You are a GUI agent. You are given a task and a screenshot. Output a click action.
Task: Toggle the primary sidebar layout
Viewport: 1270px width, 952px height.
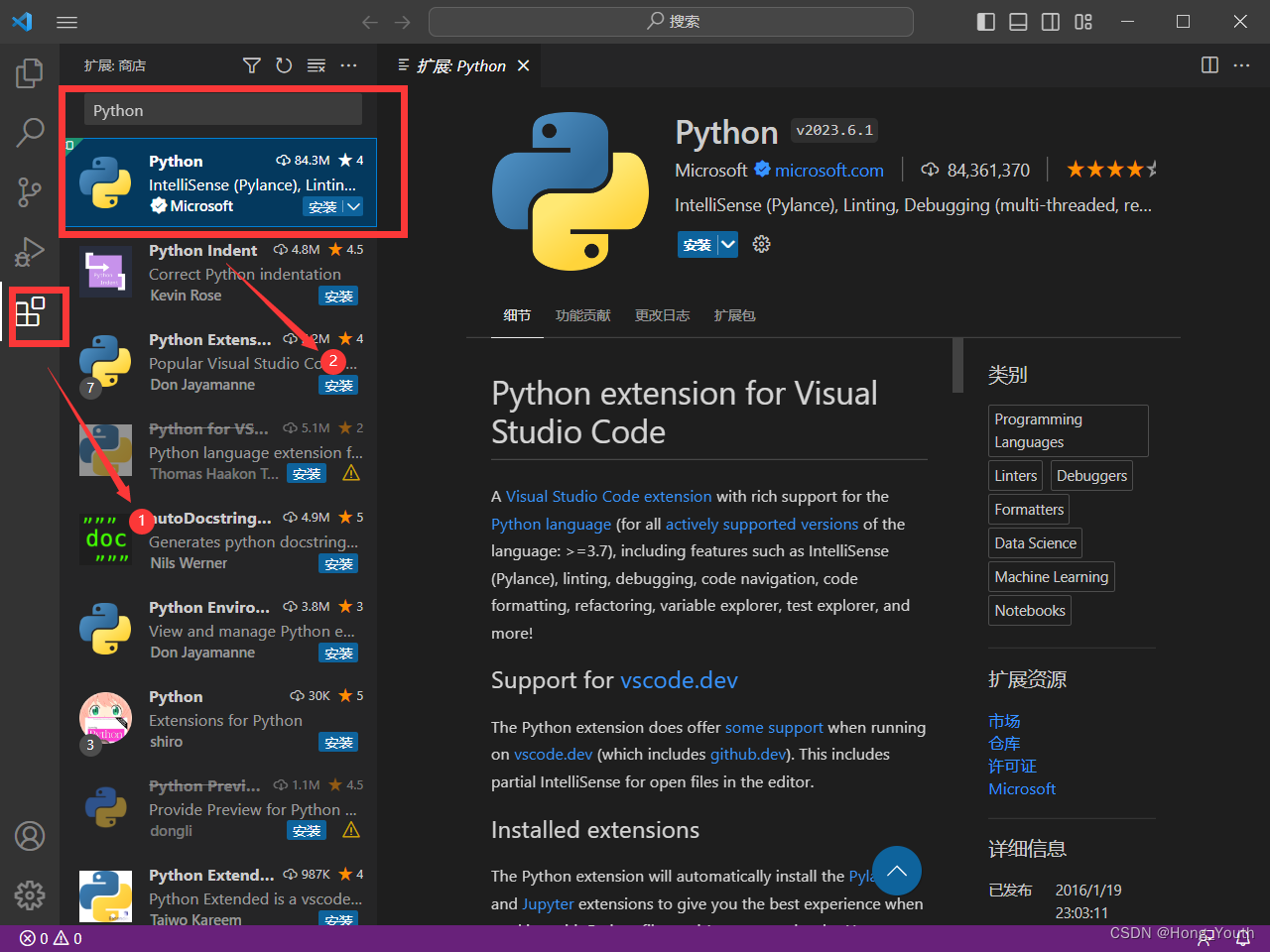coord(985,22)
